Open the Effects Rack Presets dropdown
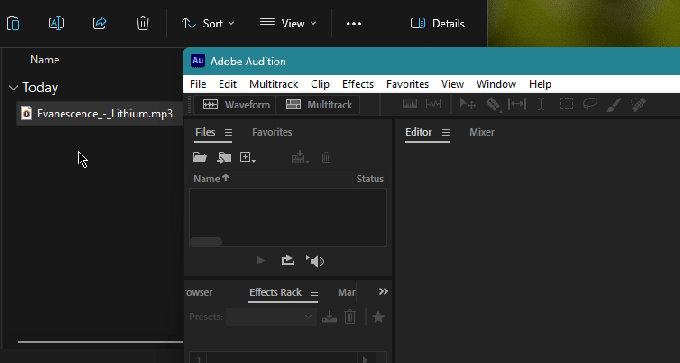The image size is (680, 363). click(271, 317)
